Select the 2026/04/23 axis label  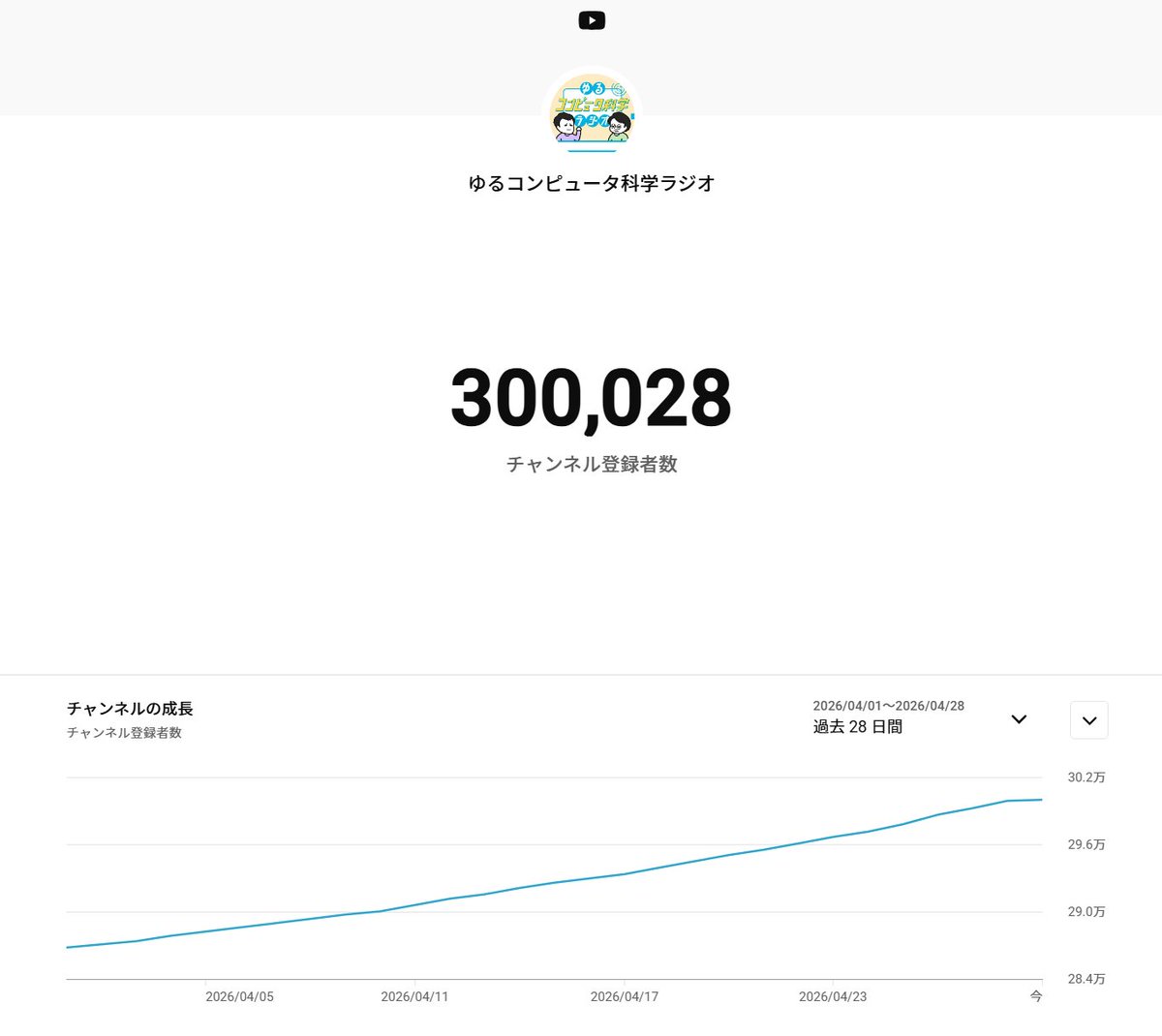tap(836, 995)
